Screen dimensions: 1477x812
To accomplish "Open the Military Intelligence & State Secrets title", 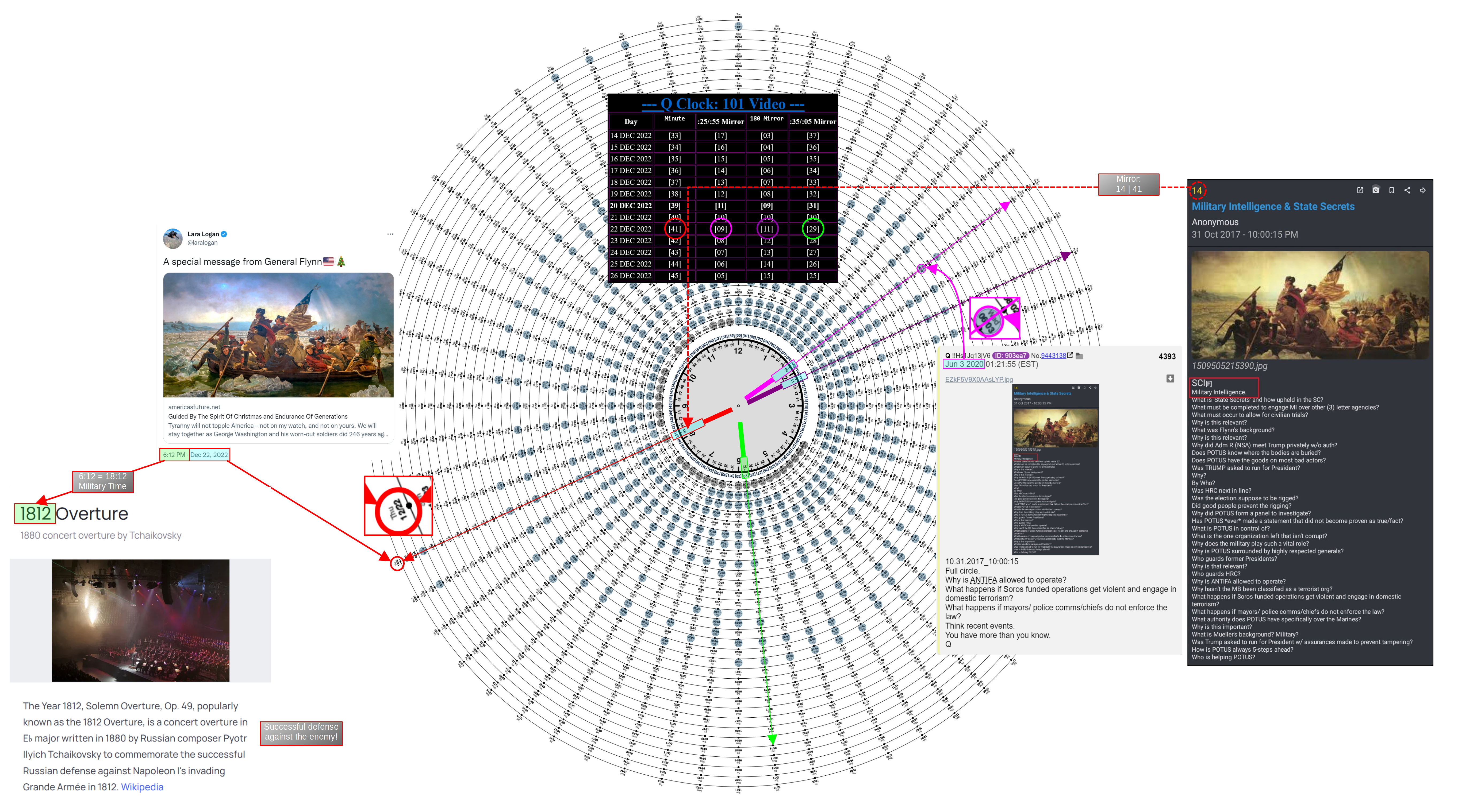I will pyautogui.click(x=1273, y=206).
